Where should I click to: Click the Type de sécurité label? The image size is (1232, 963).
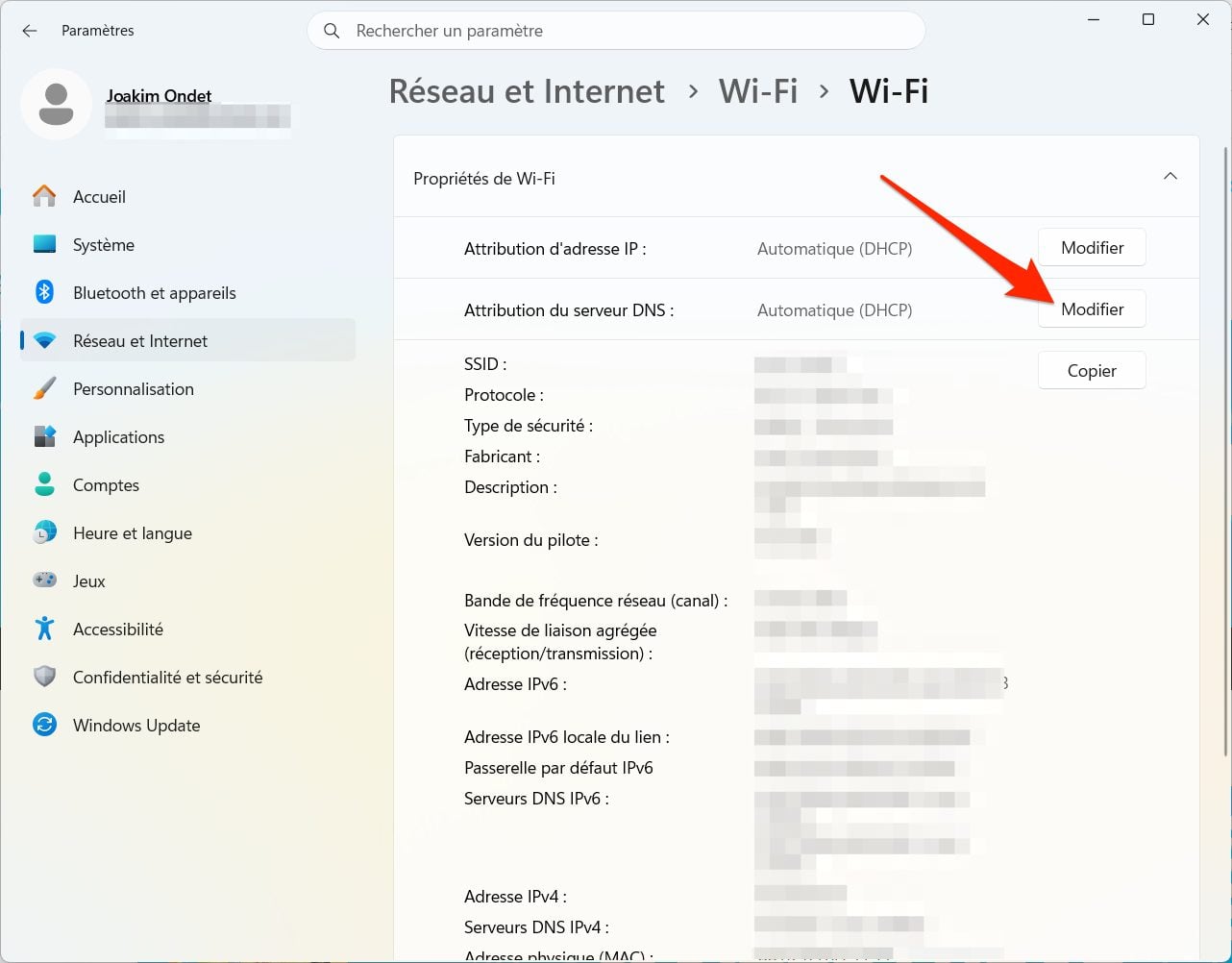(x=529, y=426)
